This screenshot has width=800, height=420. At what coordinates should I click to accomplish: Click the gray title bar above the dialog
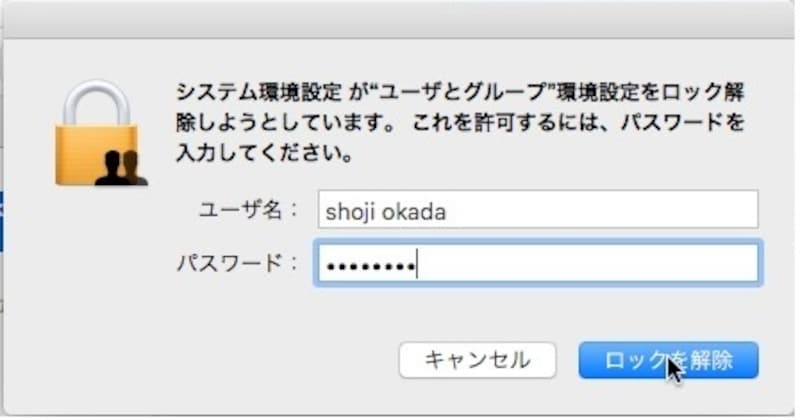(x=400, y=20)
